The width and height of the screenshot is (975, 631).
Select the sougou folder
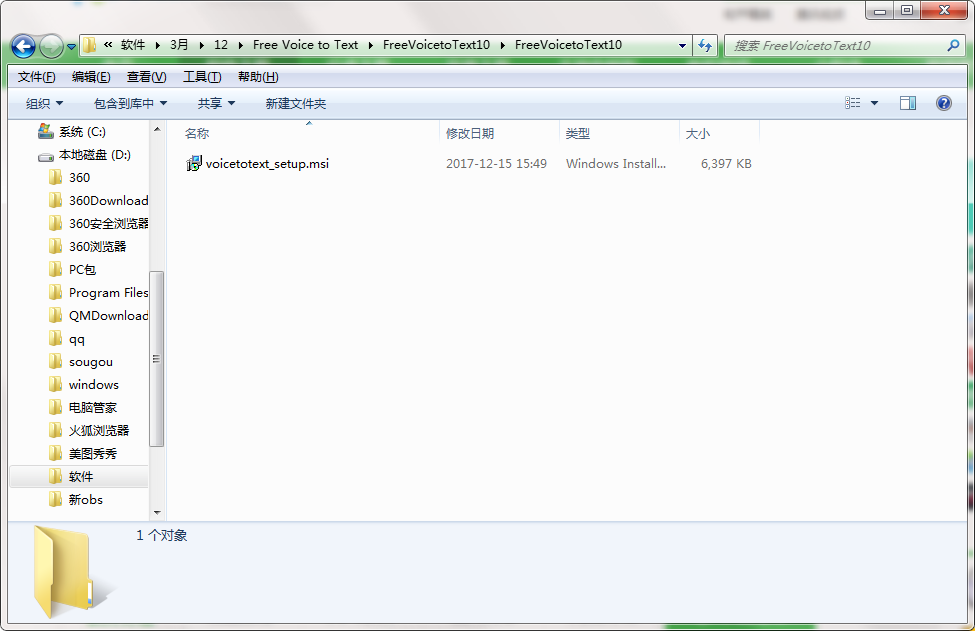(91, 362)
